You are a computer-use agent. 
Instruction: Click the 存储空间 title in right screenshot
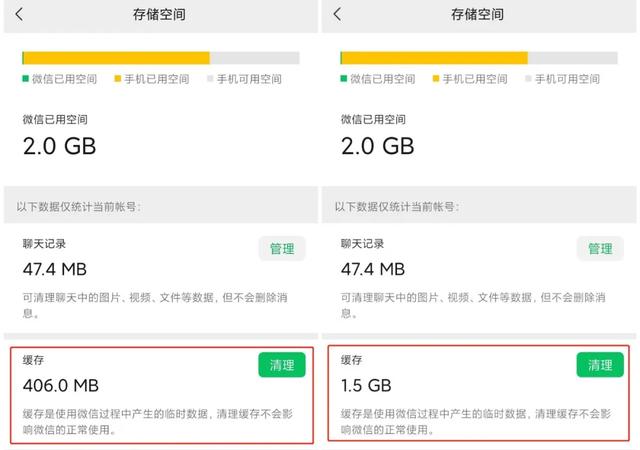tap(477, 15)
